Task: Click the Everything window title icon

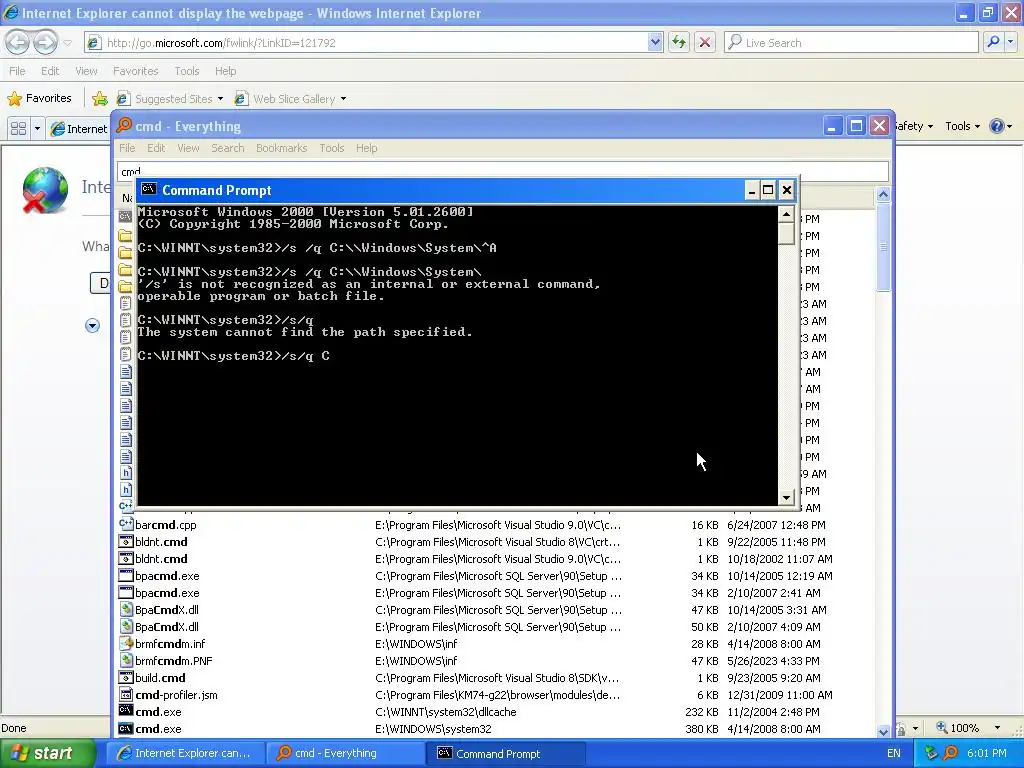Action: [x=124, y=125]
